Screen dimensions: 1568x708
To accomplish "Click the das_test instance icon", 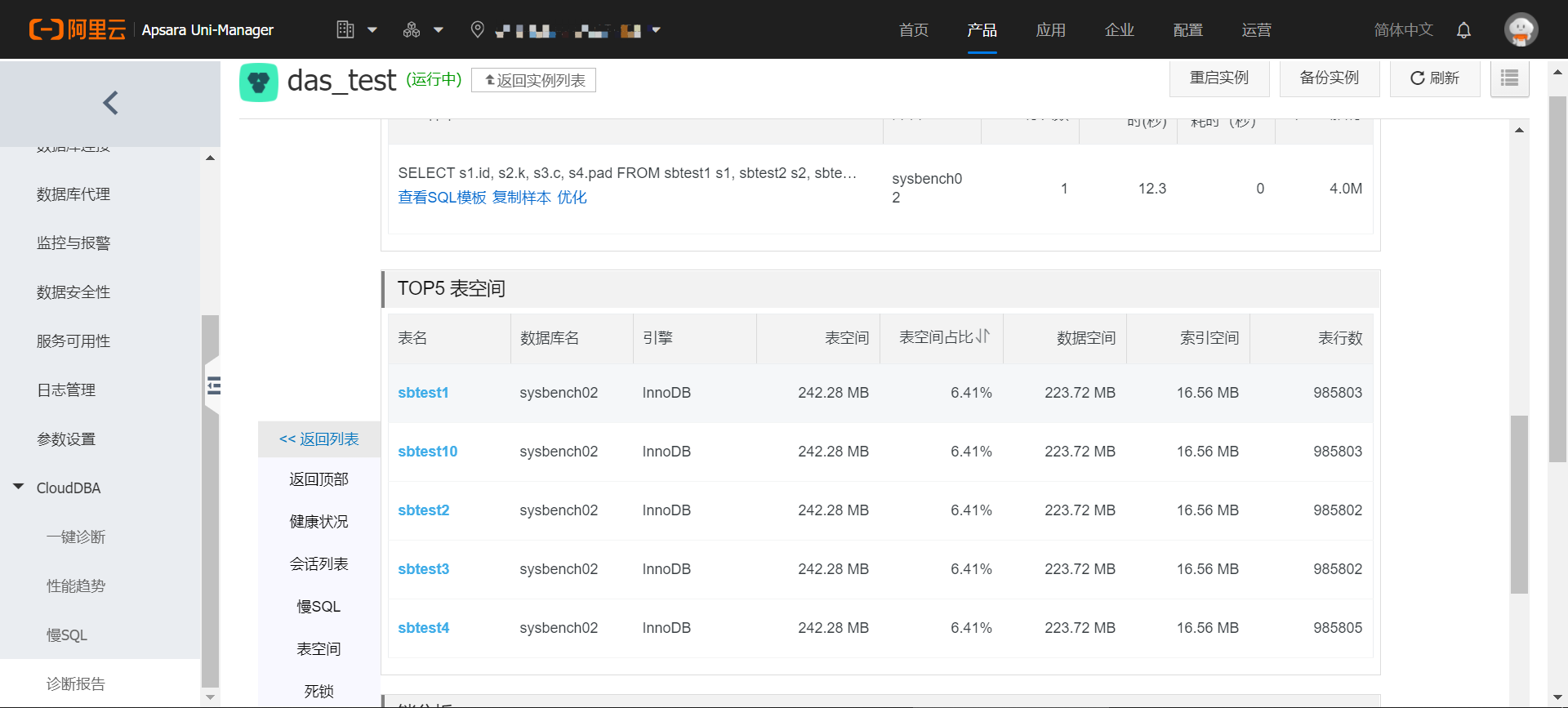I will (259, 82).
